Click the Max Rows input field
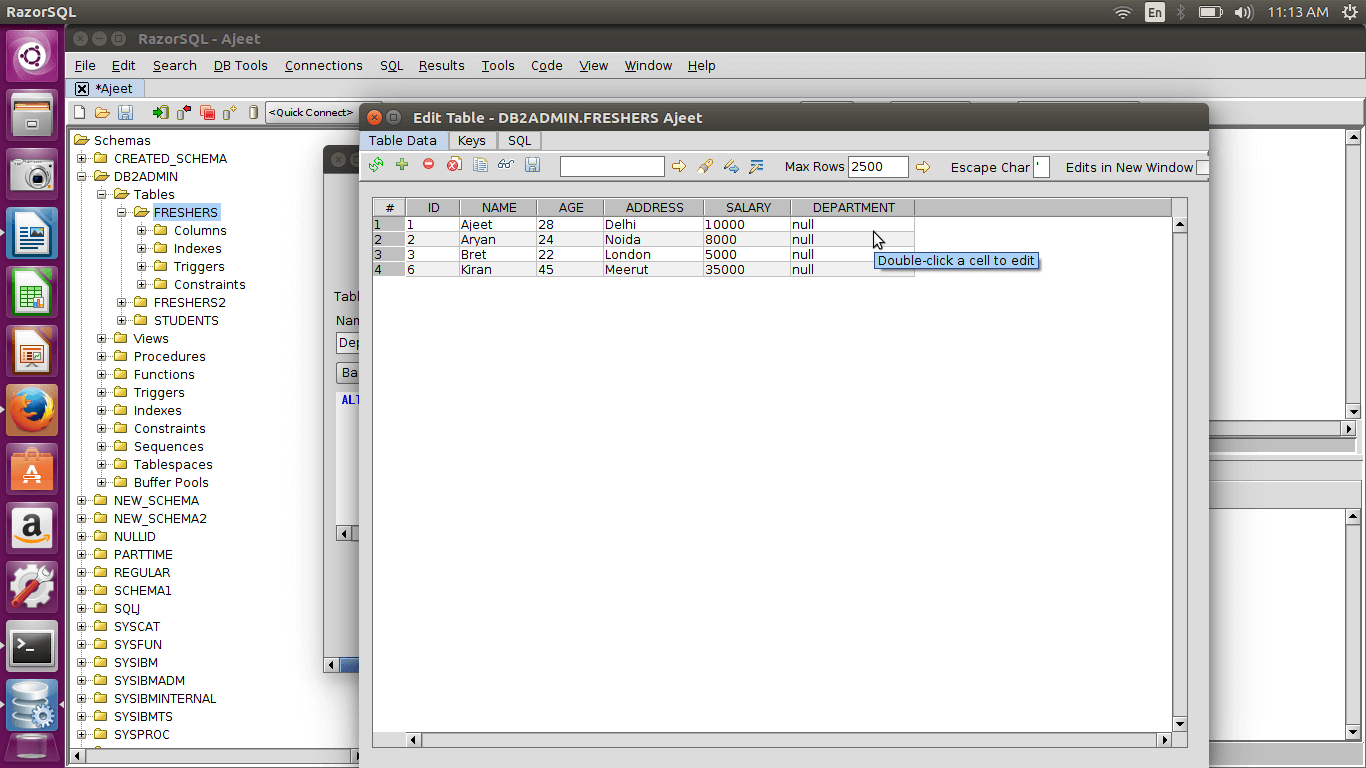Viewport: 1366px width, 768px height. pos(877,167)
